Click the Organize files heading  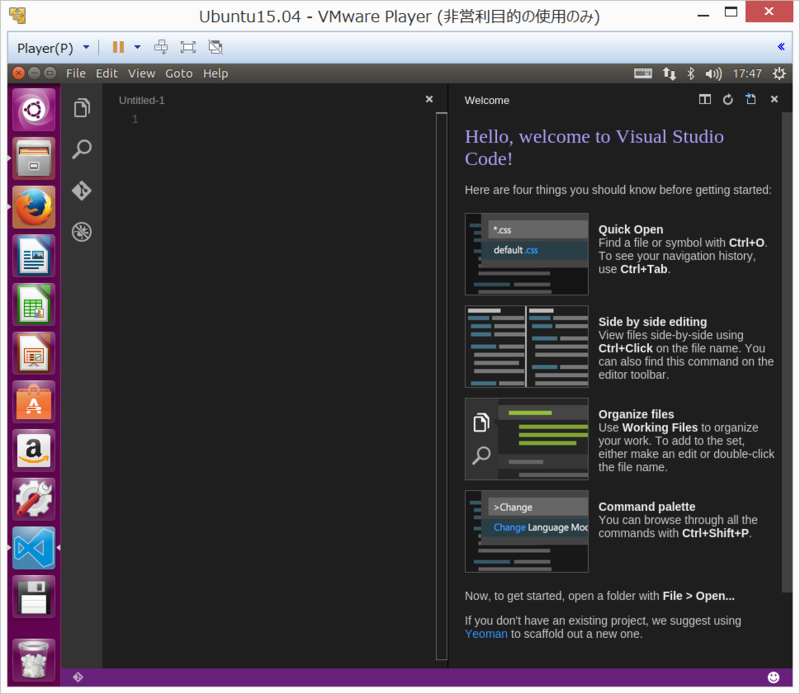pyautogui.click(x=636, y=414)
